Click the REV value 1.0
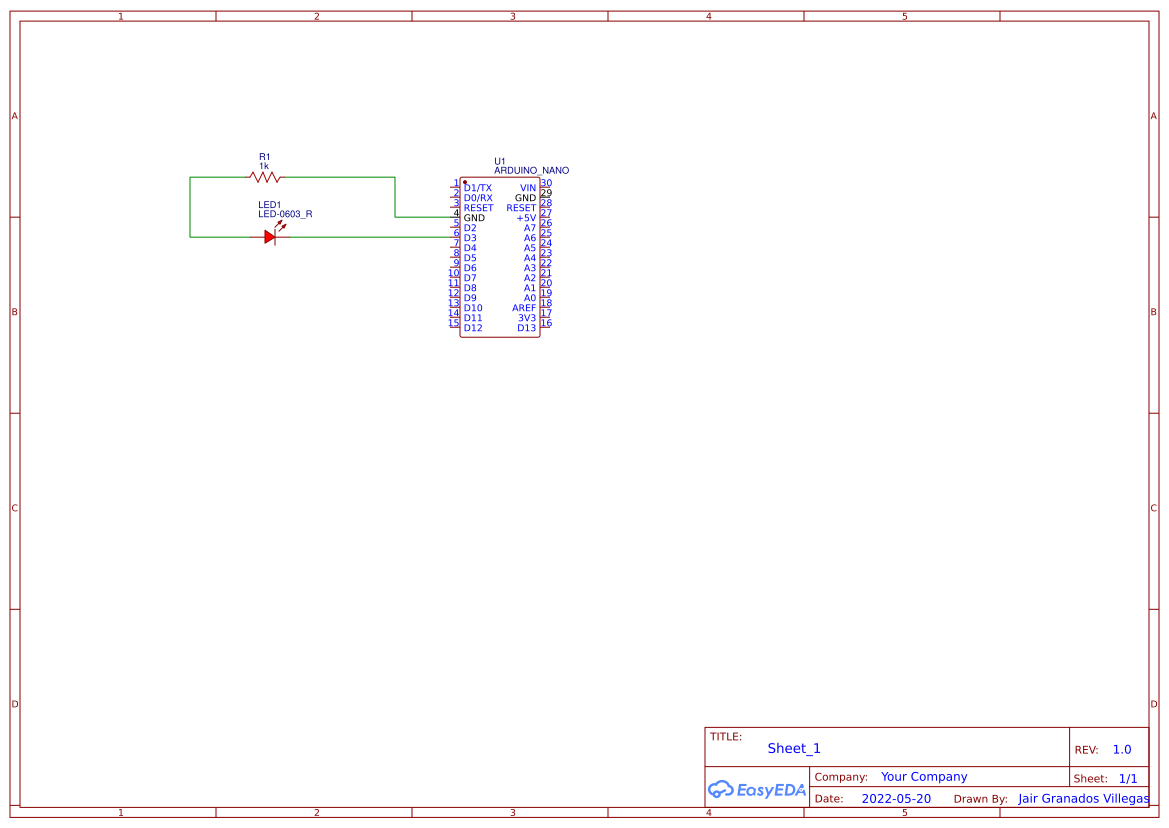The image size is (1169, 828). [1122, 750]
